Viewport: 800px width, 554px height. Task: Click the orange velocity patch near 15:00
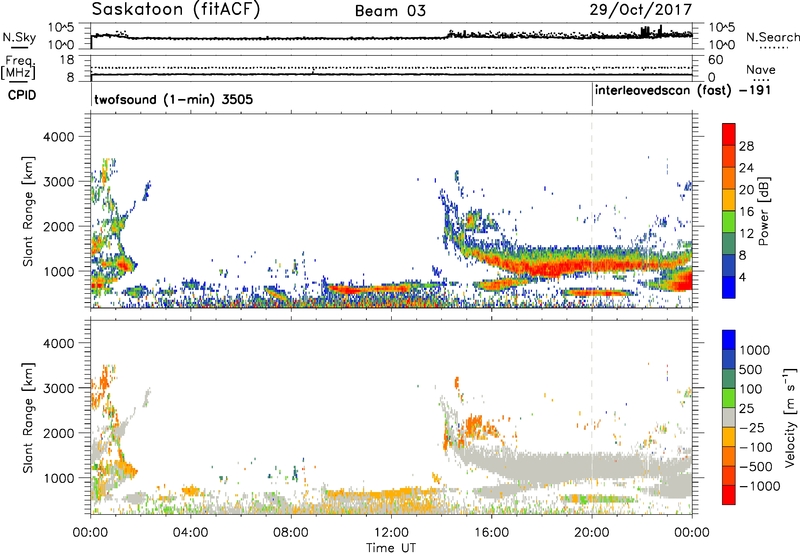coord(476,425)
